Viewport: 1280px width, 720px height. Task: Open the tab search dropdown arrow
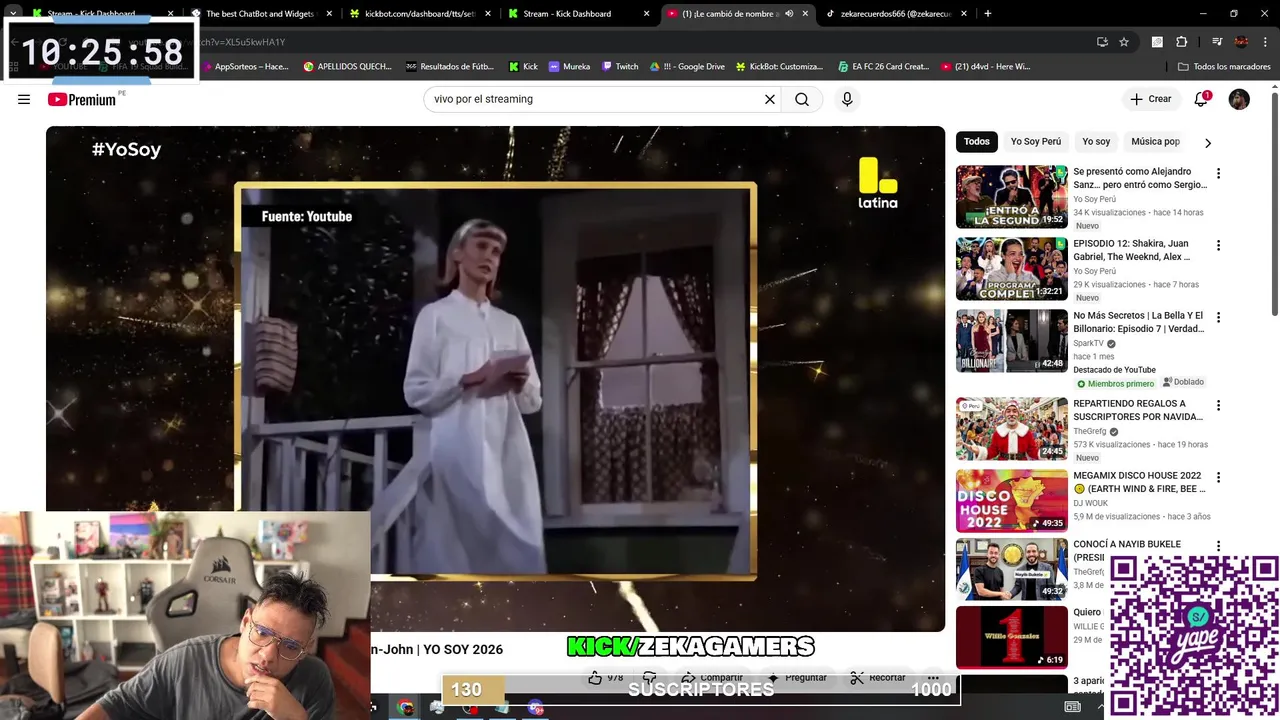(x=12, y=14)
